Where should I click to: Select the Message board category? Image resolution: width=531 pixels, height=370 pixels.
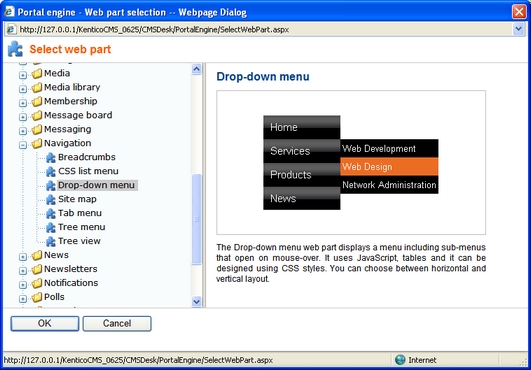click(78, 115)
